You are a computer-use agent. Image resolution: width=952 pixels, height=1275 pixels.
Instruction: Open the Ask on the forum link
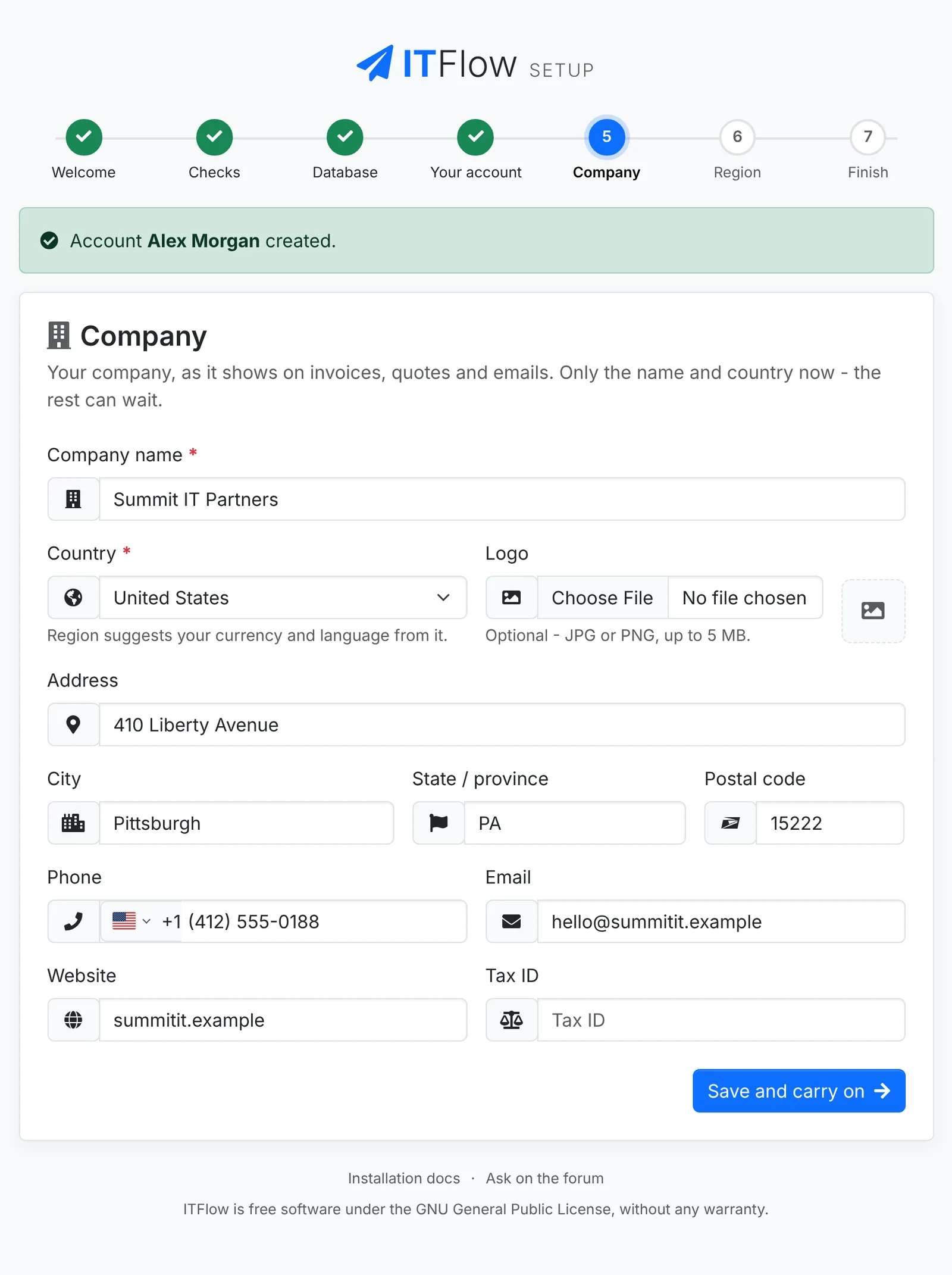[544, 1178]
